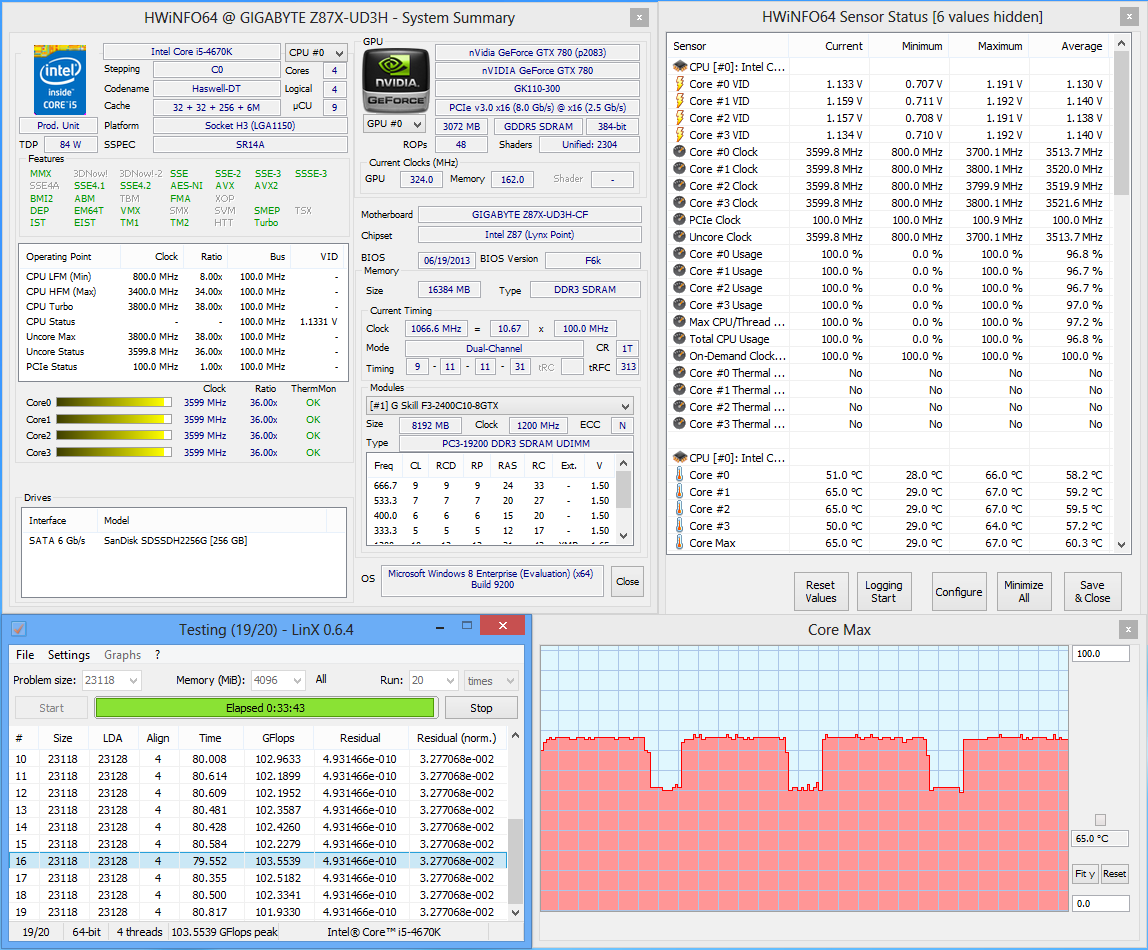Click the icon beside Max CPU/Thread sensor
The width and height of the screenshot is (1148, 950).
click(x=679, y=321)
